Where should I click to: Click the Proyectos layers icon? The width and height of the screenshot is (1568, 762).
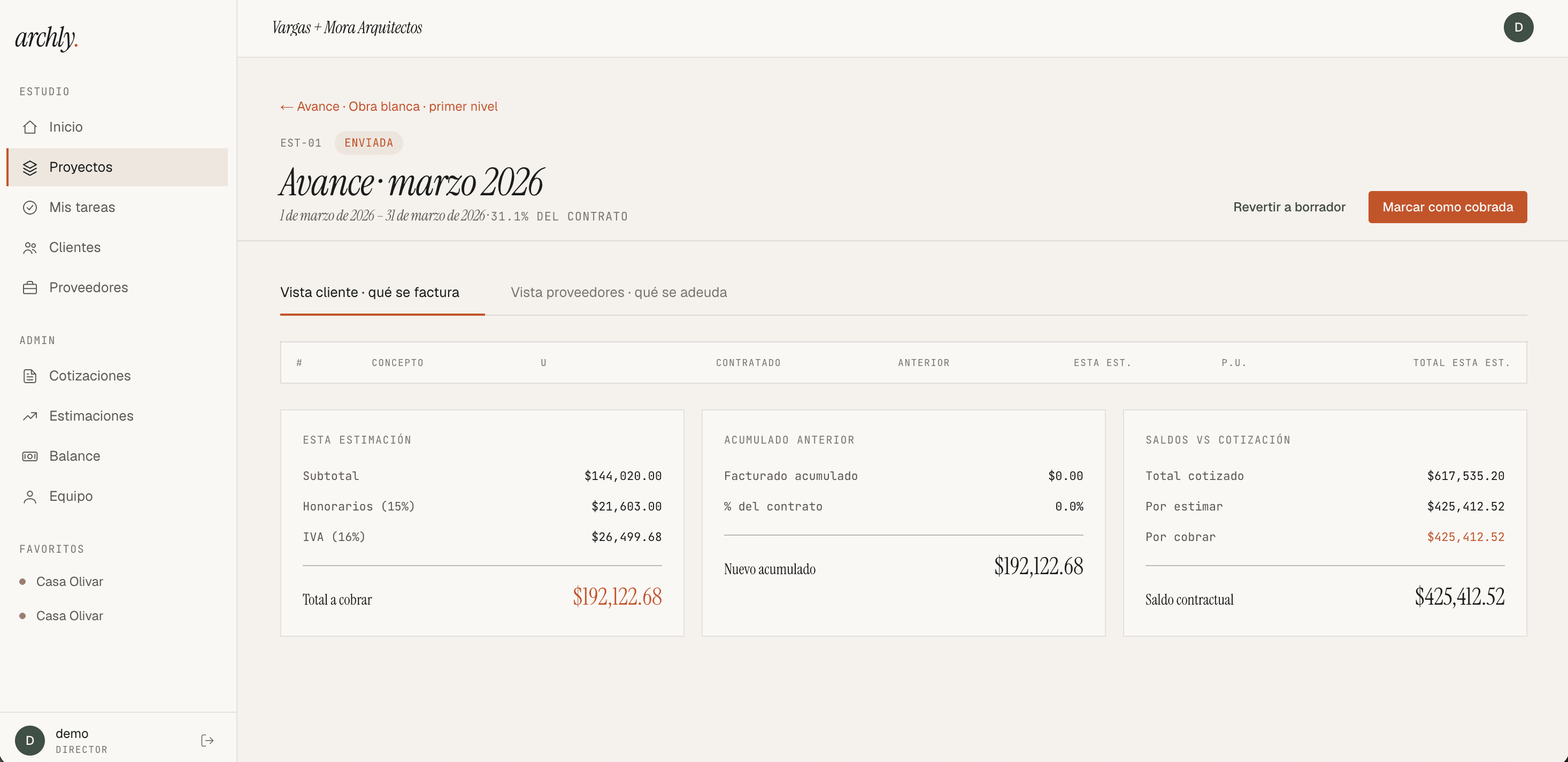click(x=30, y=167)
